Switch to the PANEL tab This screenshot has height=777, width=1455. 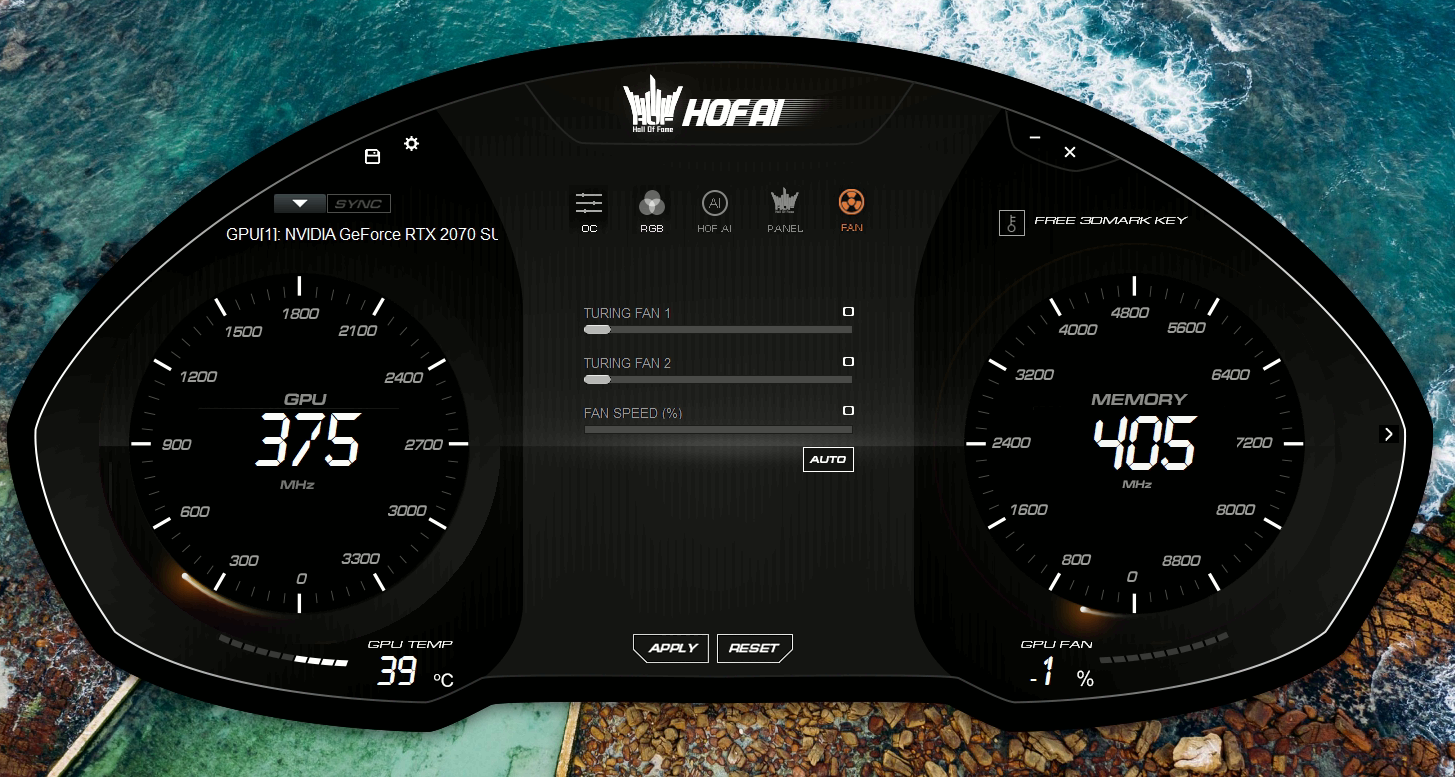tap(784, 211)
